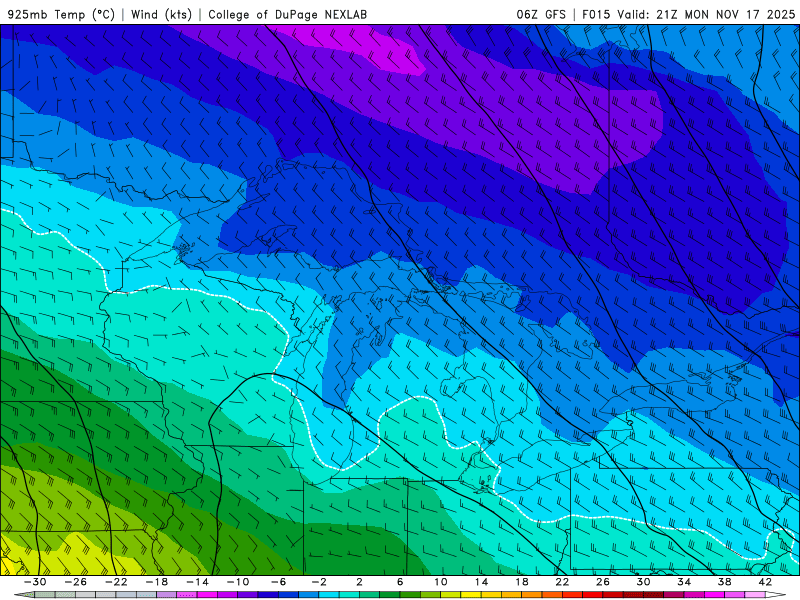Click the "925mb Temp (°C)" title text
The width and height of the screenshot is (800, 600).
click(x=61, y=14)
